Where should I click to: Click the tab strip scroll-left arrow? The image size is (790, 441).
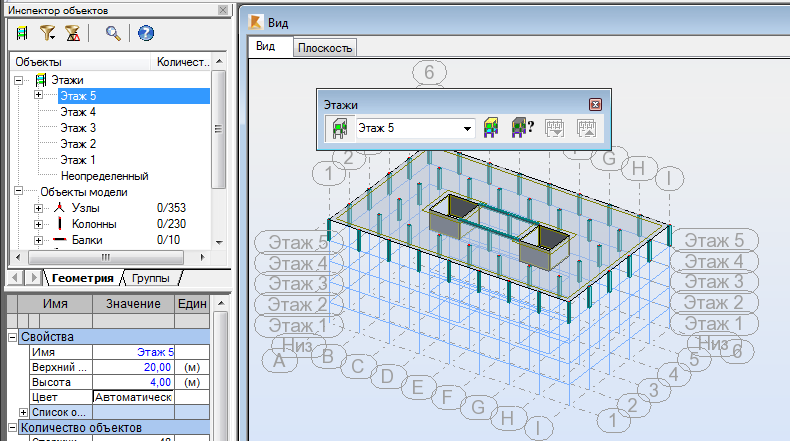tap(15, 278)
